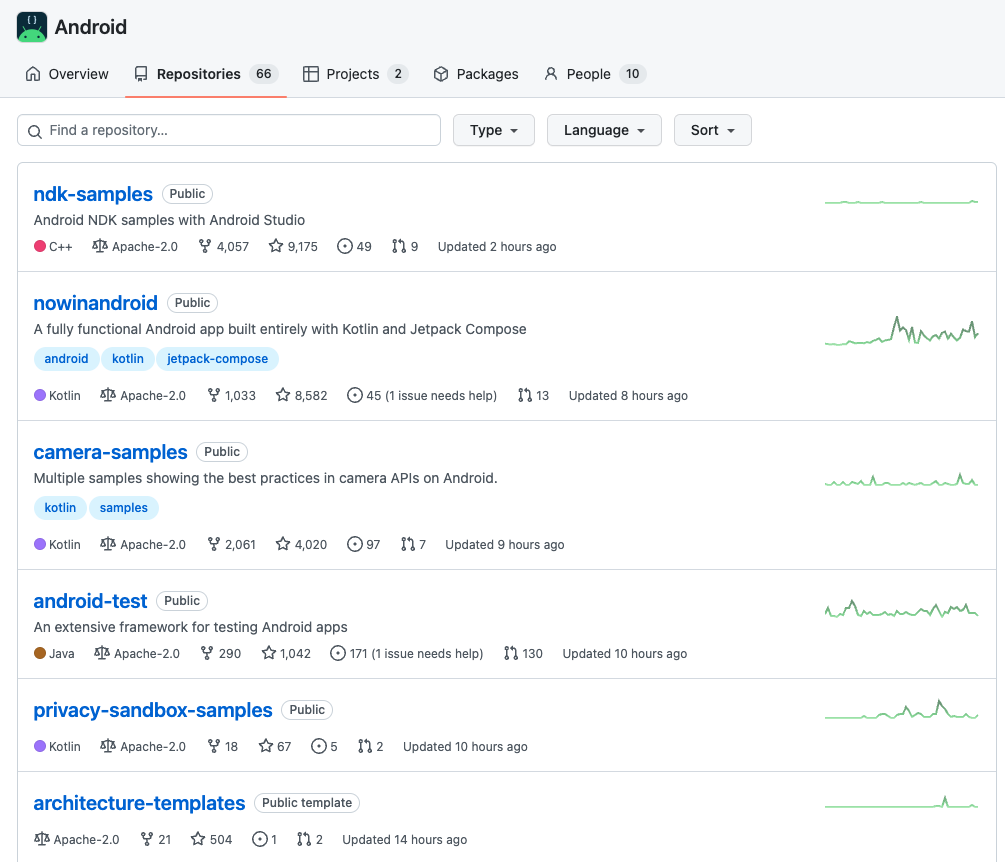Open ndk-samples 9 pull requests
Image resolution: width=1005 pixels, height=862 pixels.
[405, 247]
